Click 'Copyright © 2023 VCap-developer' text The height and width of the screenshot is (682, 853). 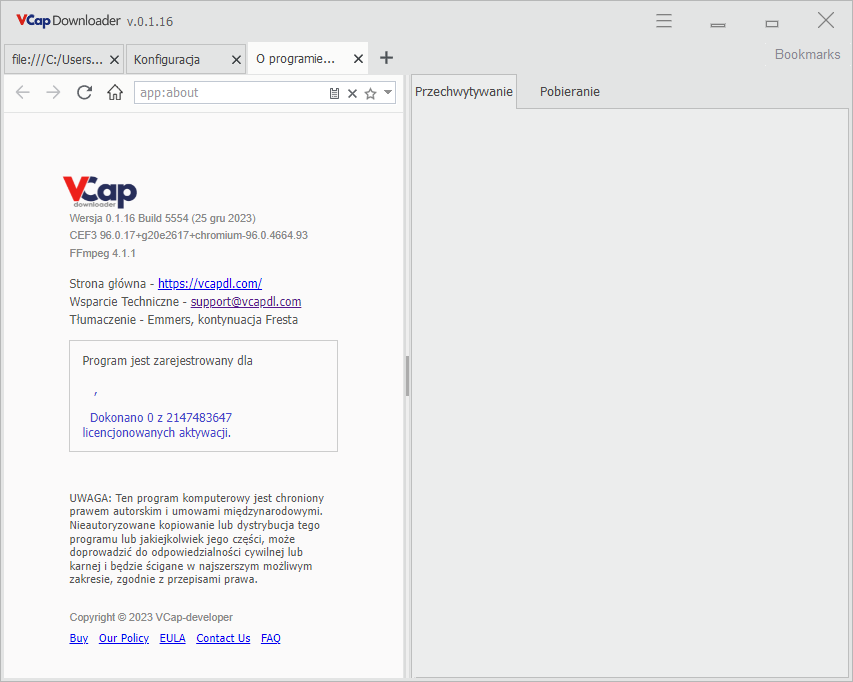point(151,617)
